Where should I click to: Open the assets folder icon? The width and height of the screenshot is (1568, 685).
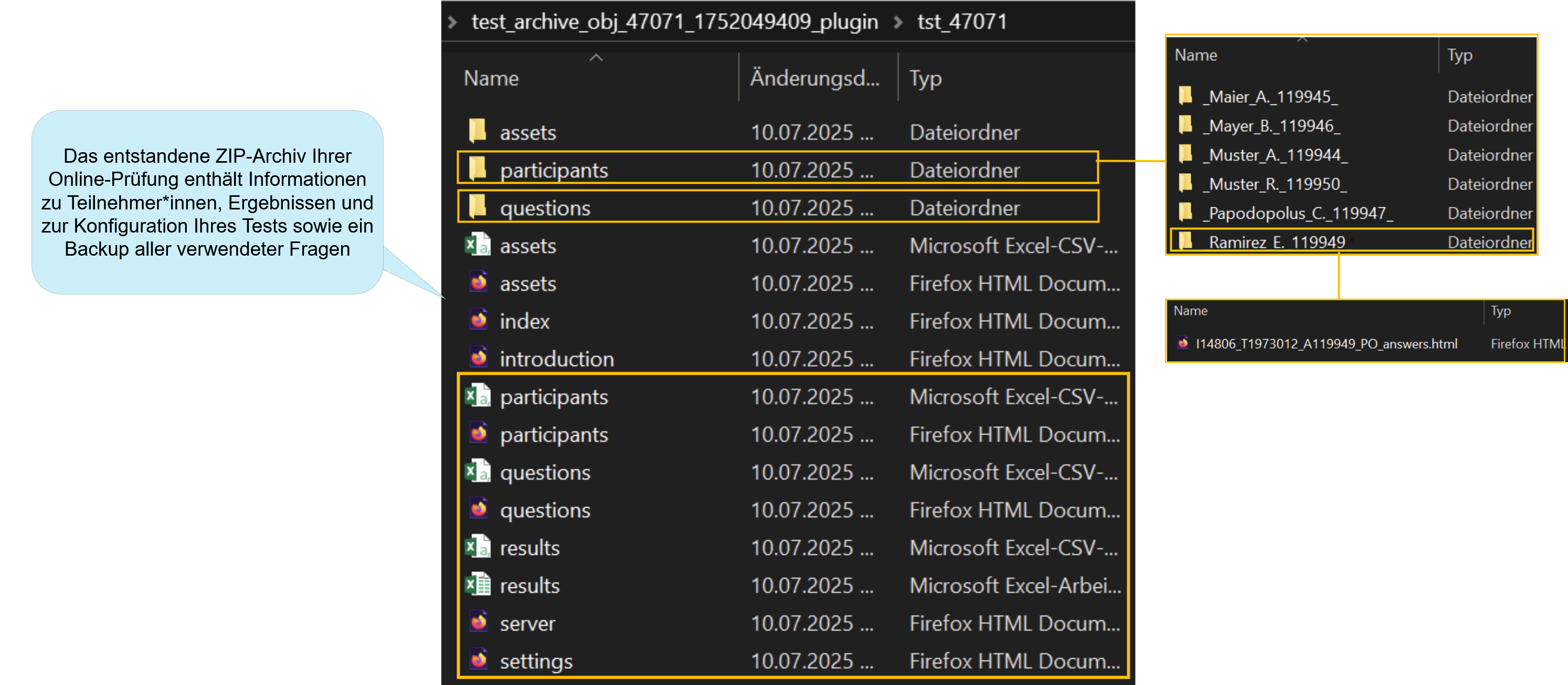(x=478, y=131)
